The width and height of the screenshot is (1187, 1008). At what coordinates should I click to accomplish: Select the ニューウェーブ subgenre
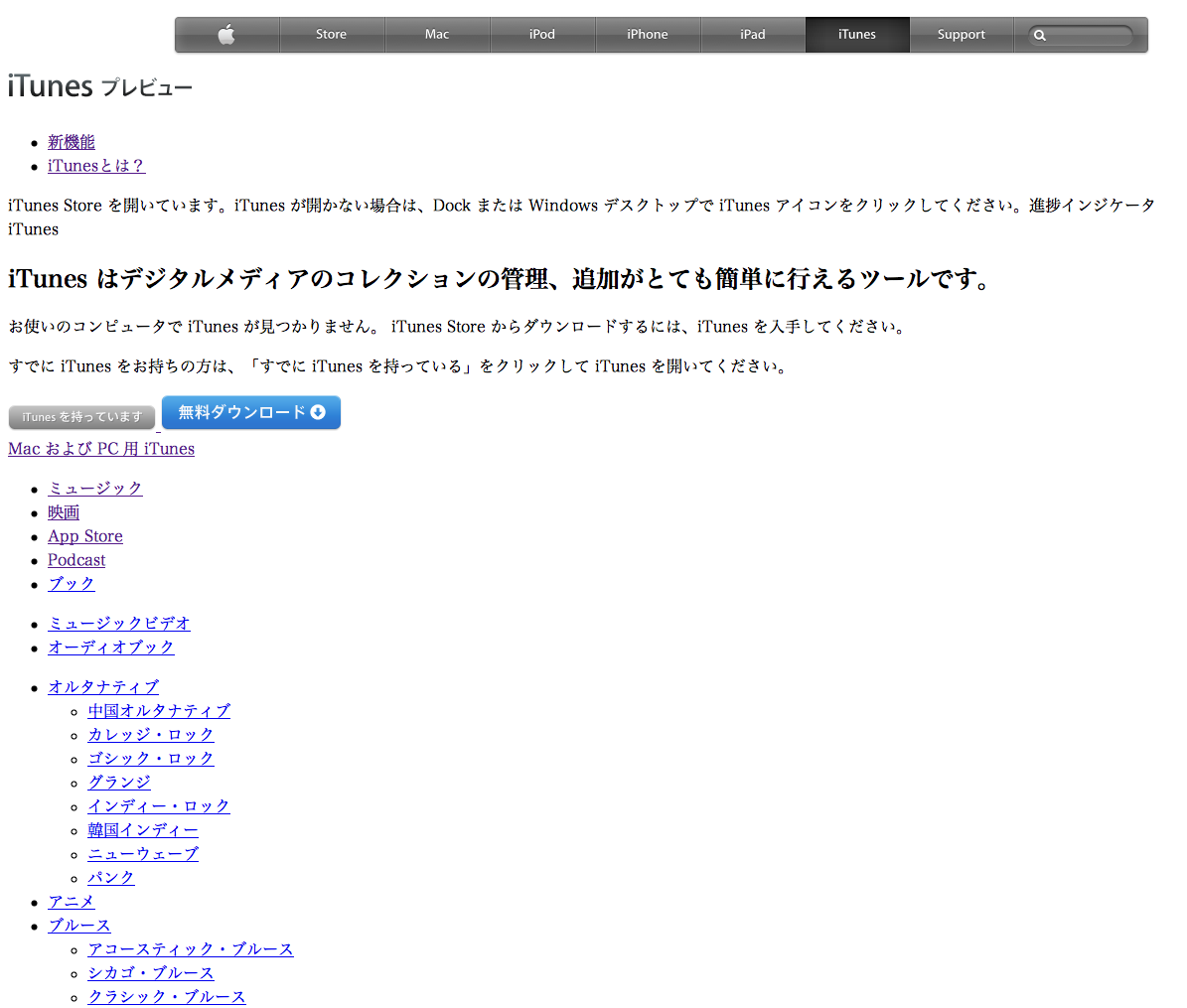pyautogui.click(x=143, y=854)
